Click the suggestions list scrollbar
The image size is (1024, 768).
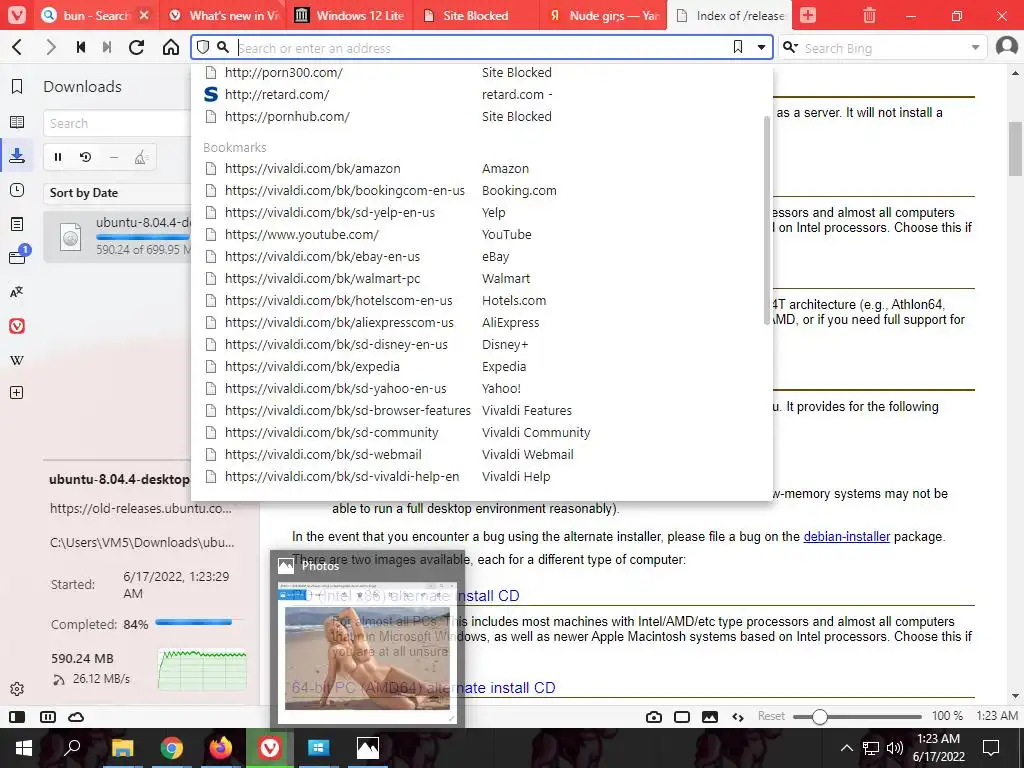pyautogui.click(x=767, y=220)
